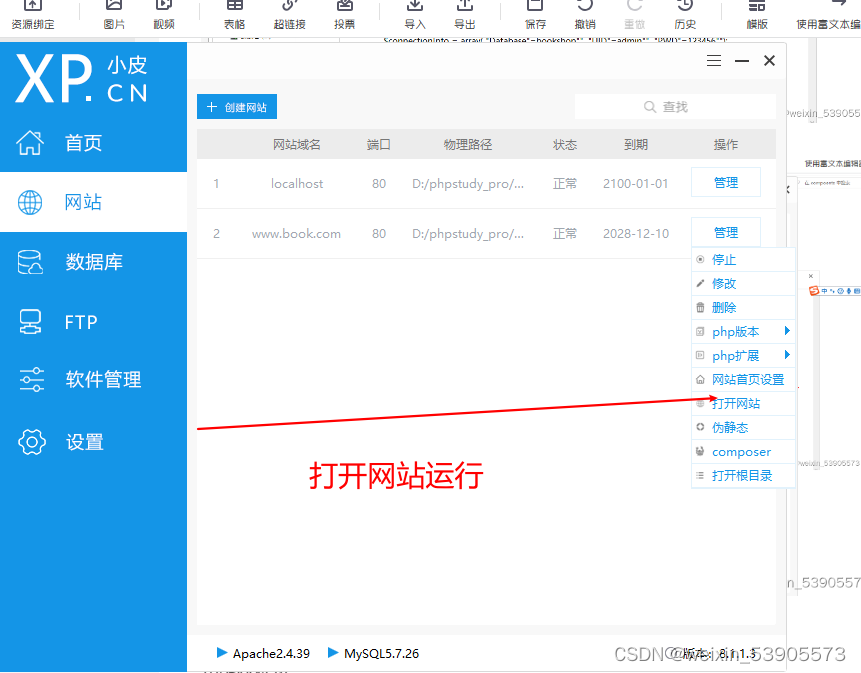
Task: Select 停止 from the context menu
Action: tap(743, 260)
